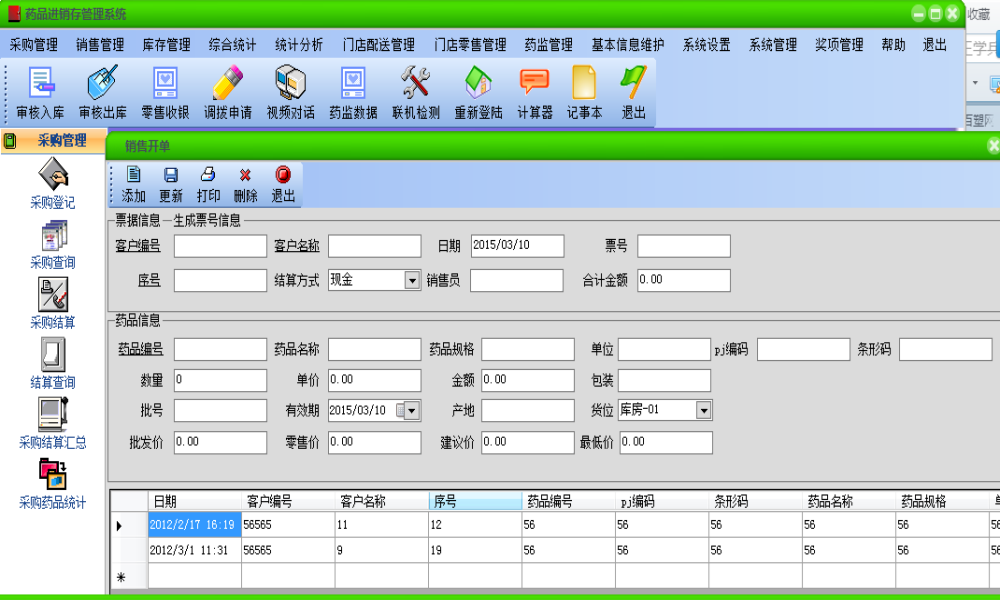This screenshot has width=1000, height=600.
Task: Select the cell 2012/3/1 11:31
Action: (x=195, y=550)
